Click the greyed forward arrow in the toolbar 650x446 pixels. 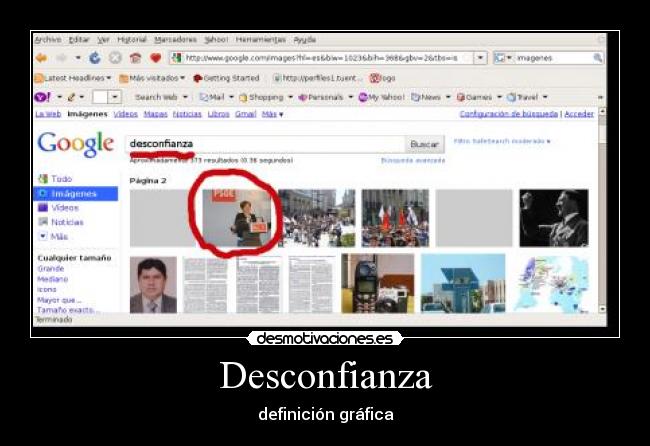[x=61, y=58]
